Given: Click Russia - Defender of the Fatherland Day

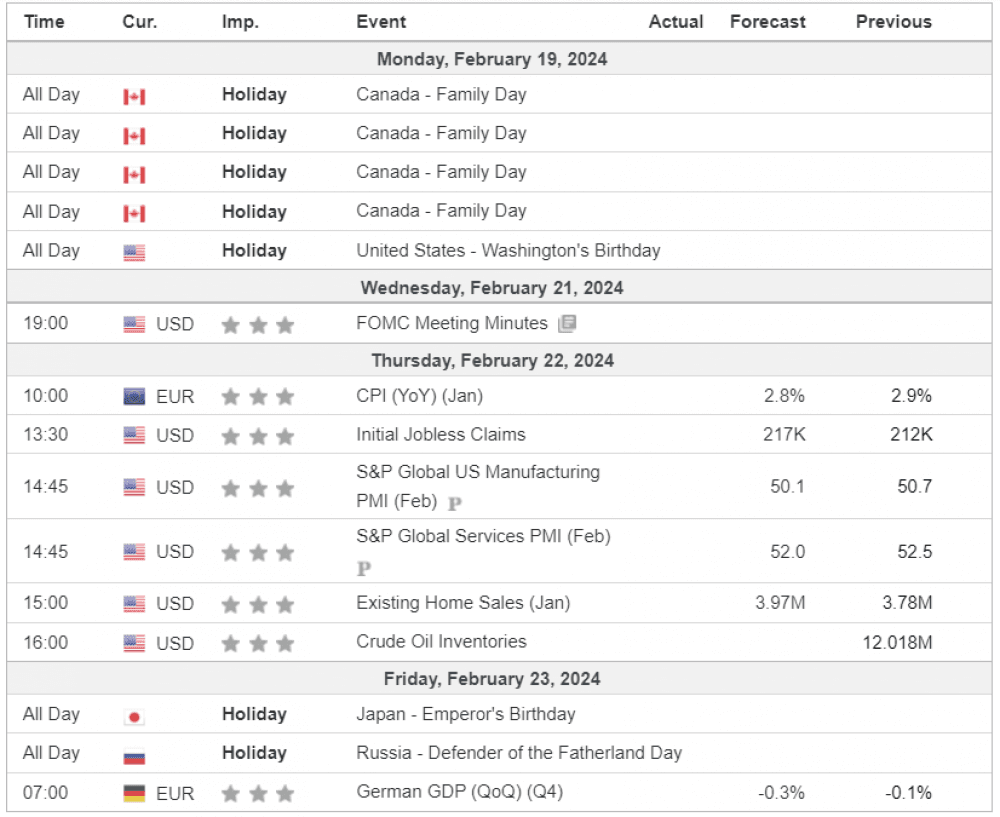Looking at the screenshot, I should coord(519,753).
